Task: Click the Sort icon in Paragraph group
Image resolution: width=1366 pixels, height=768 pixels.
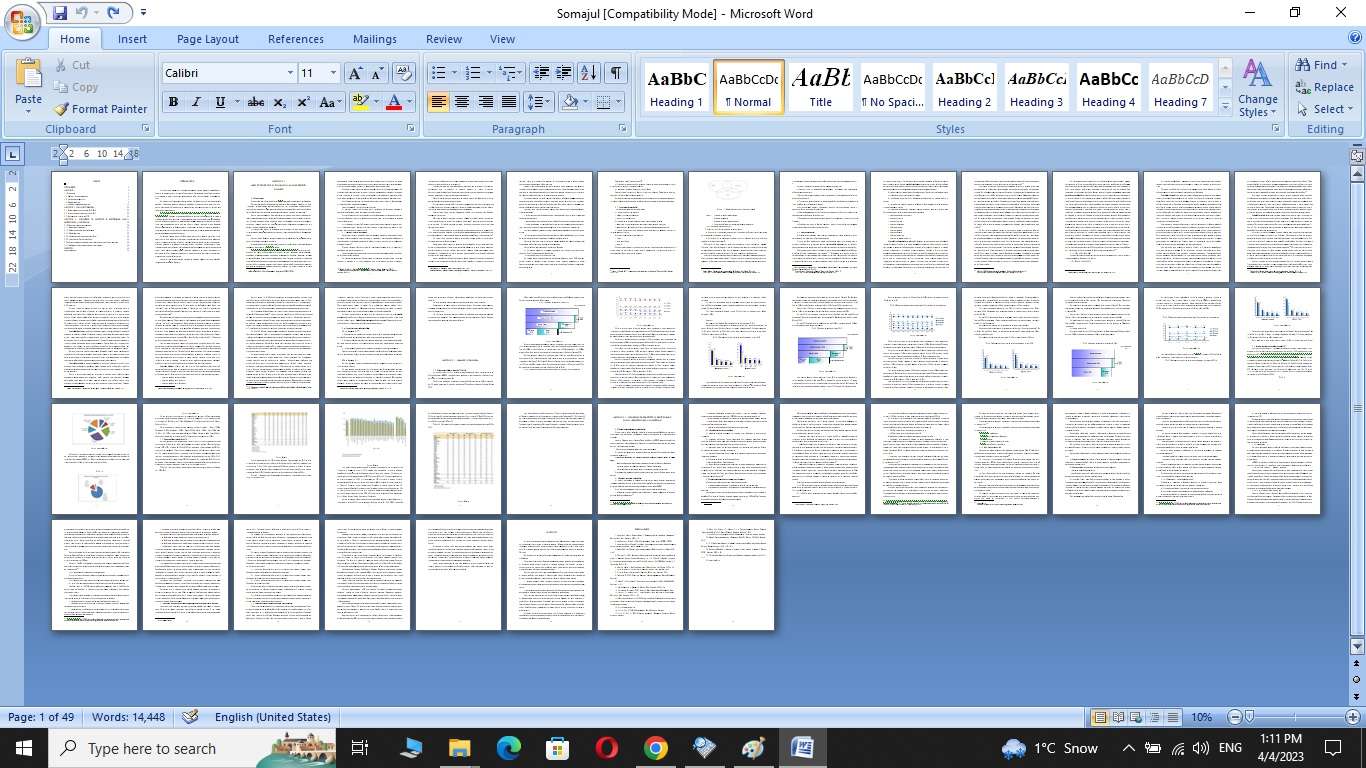Action: point(589,73)
